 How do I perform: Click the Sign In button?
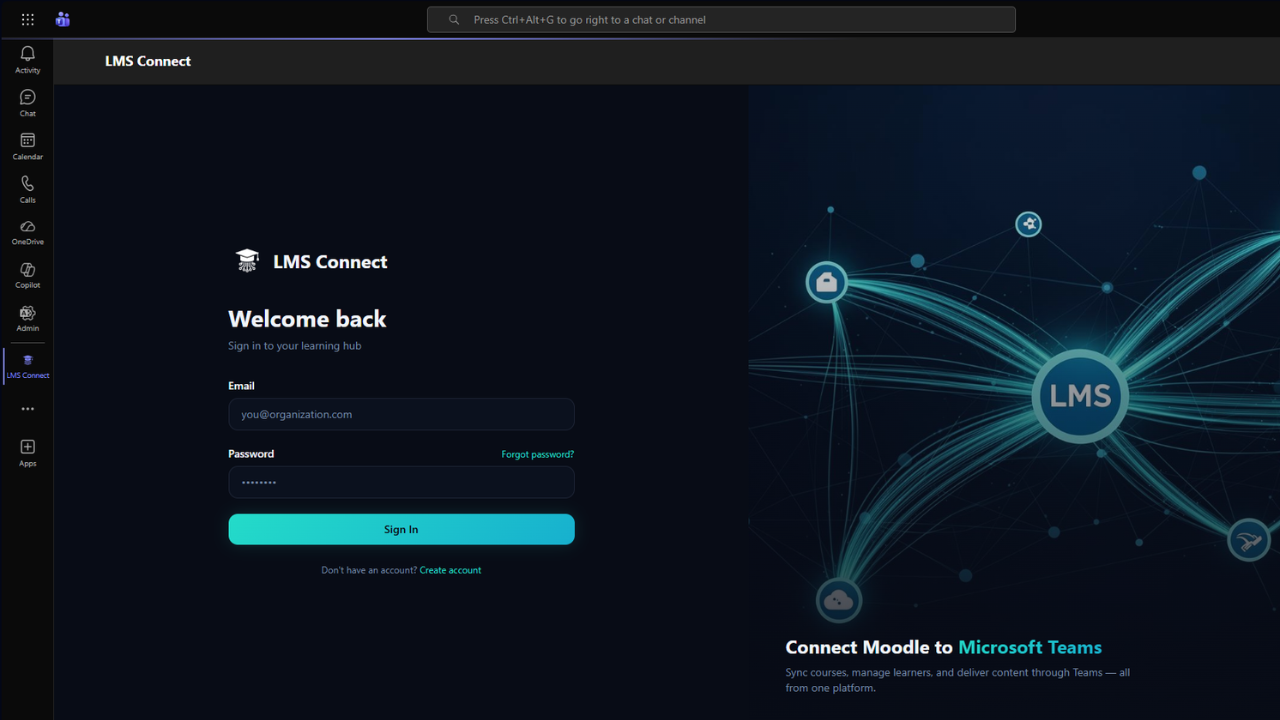401,529
